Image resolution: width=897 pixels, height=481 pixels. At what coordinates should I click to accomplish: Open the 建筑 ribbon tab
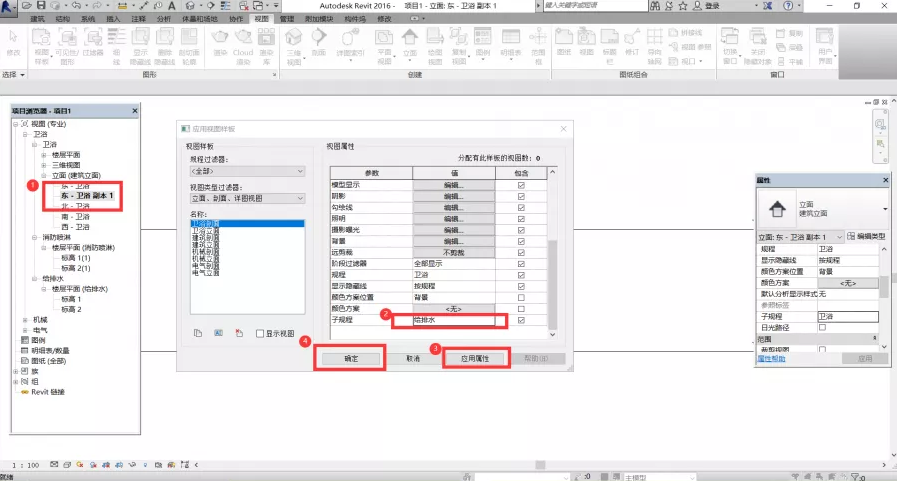click(38, 19)
